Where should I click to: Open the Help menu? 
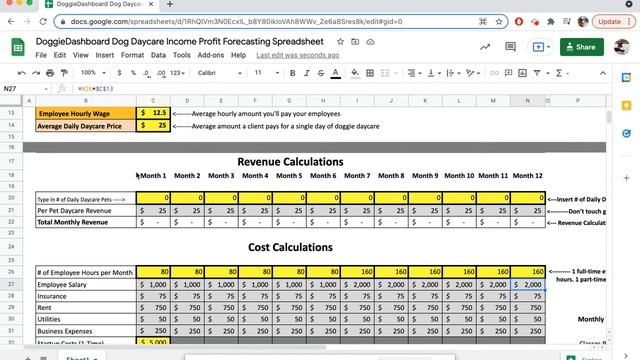point(238,55)
